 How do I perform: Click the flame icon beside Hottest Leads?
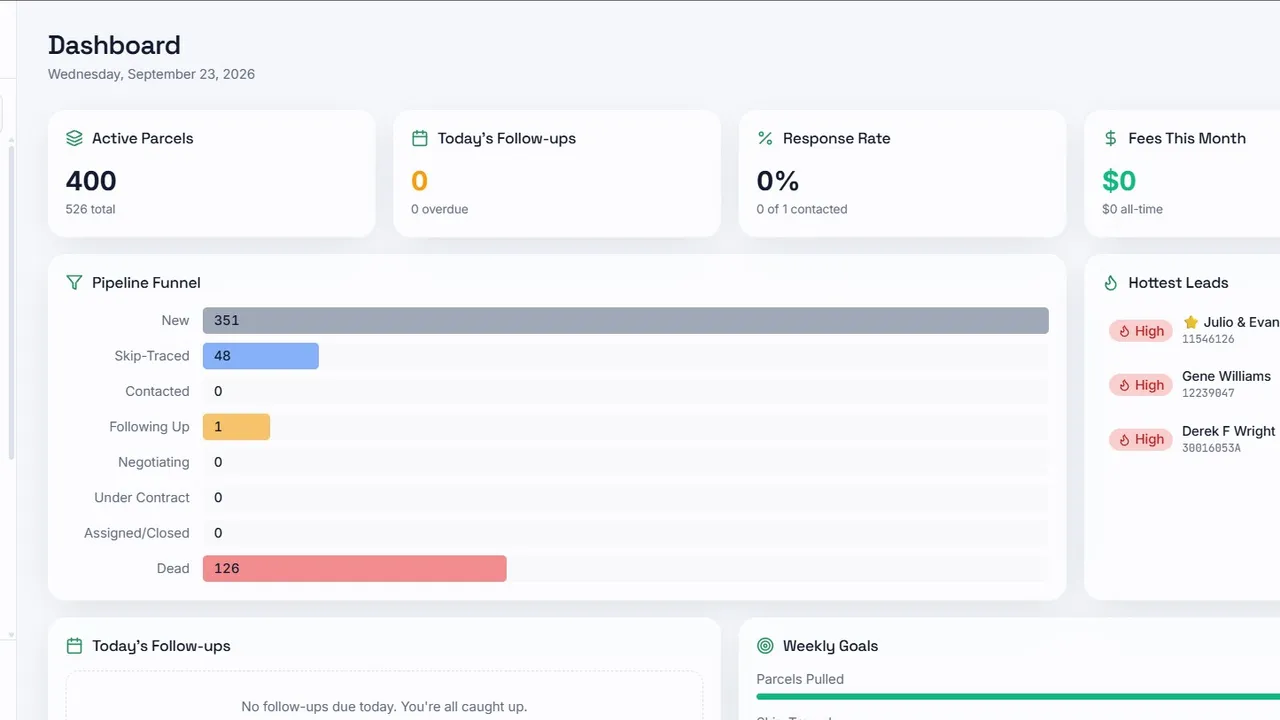coord(1110,283)
